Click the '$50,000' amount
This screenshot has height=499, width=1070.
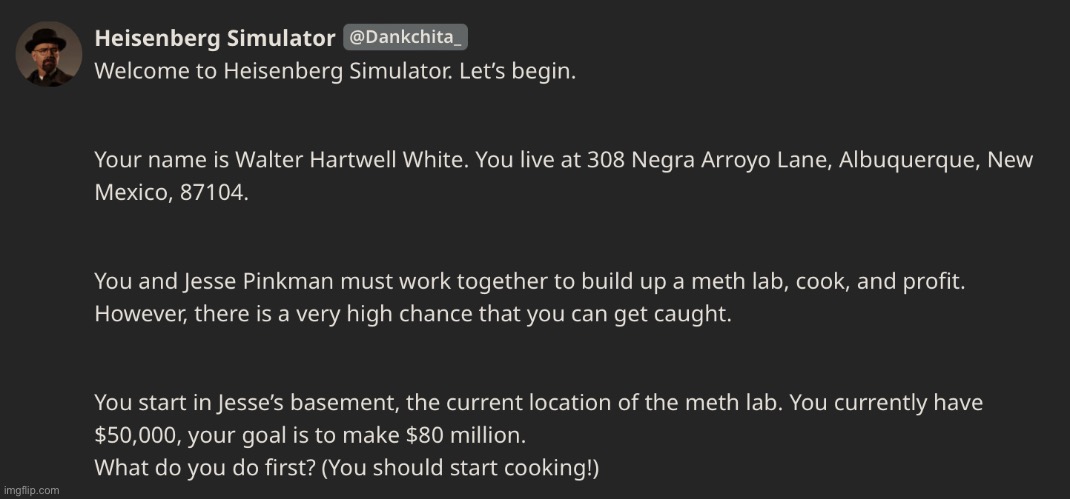click(x=134, y=436)
